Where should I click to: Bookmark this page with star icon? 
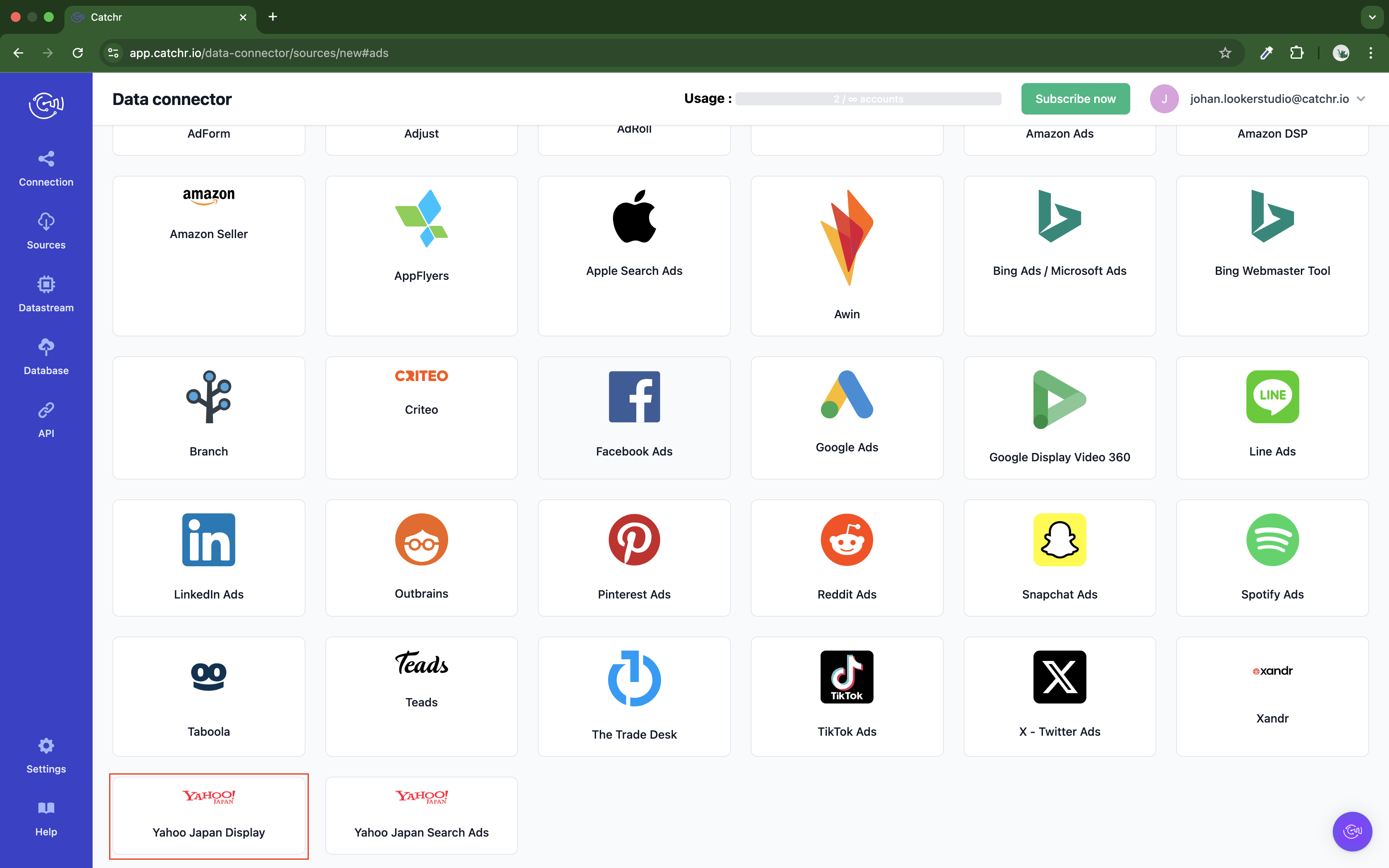click(1225, 53)
